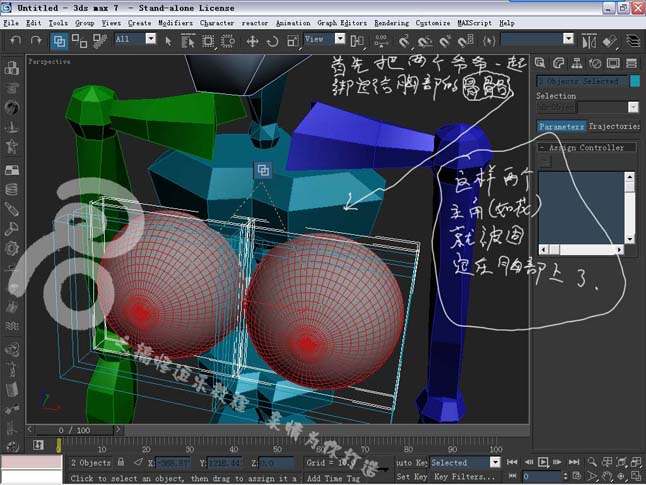646x485 pixels.
Task: Switch to the Display command panel tab
Action: (x=613, y=63)
